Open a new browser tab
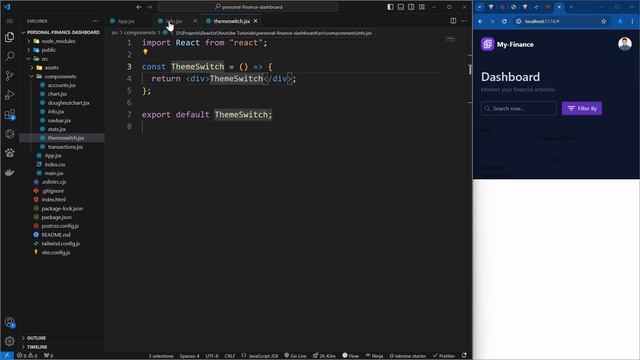 [571, 7]
